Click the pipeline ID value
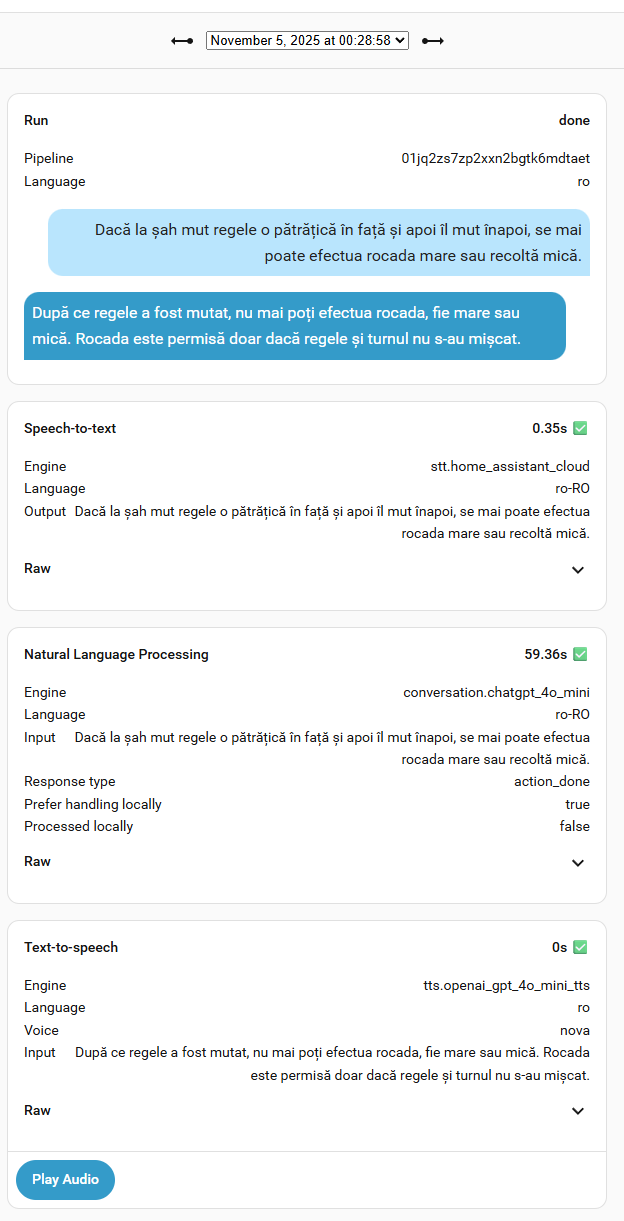Viewport: 624px width, 1221px height. tap(495, 158)
